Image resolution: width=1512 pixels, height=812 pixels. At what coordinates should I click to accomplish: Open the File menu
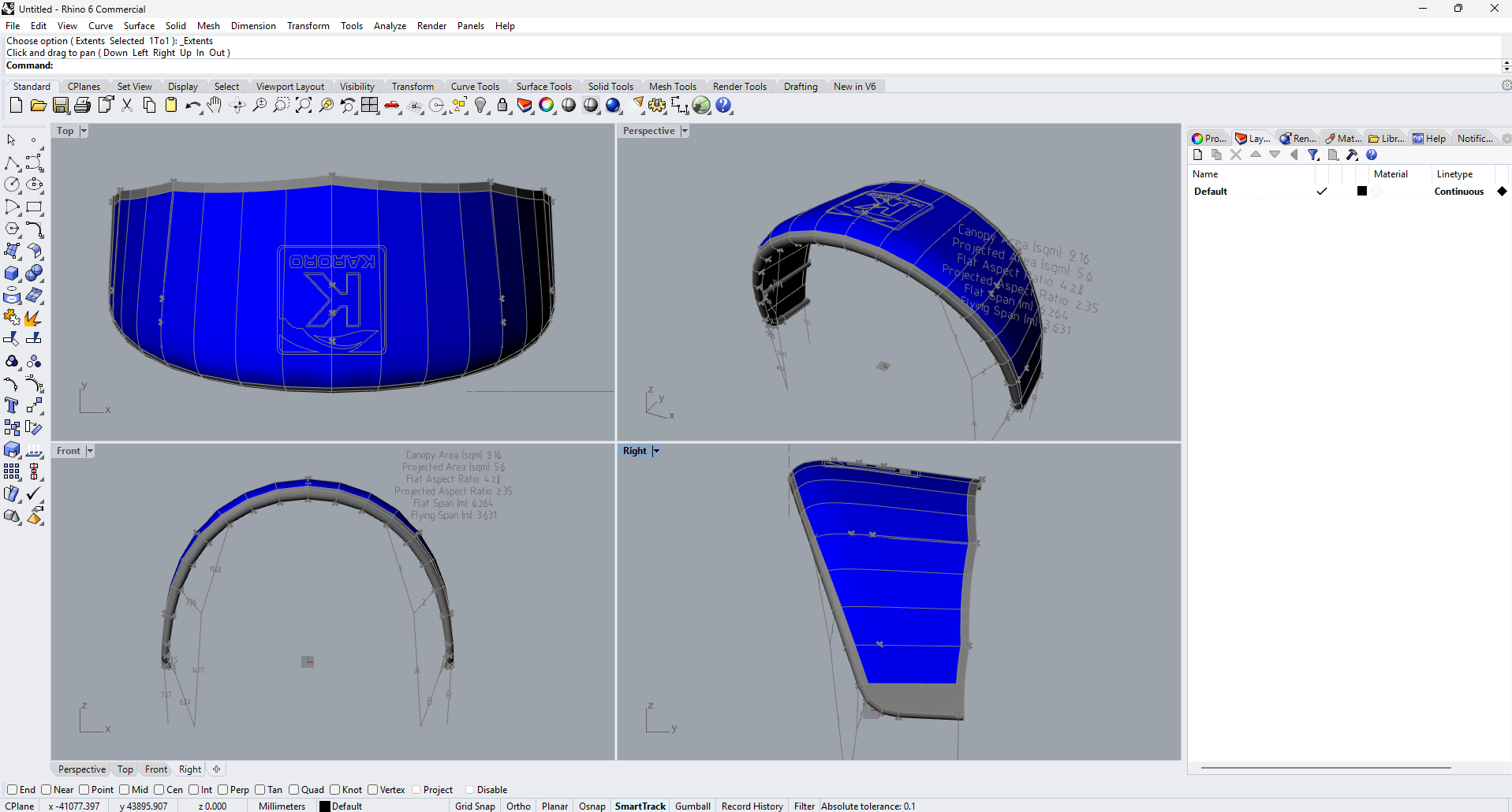[13, 25]
